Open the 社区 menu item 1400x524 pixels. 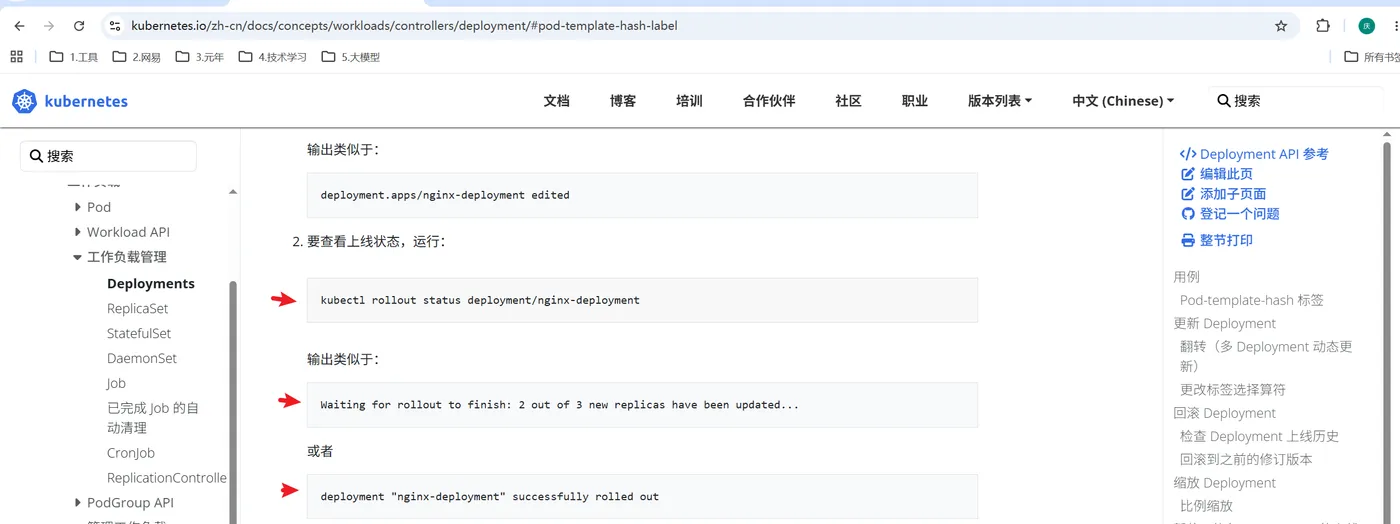click(x=849, y=101)
